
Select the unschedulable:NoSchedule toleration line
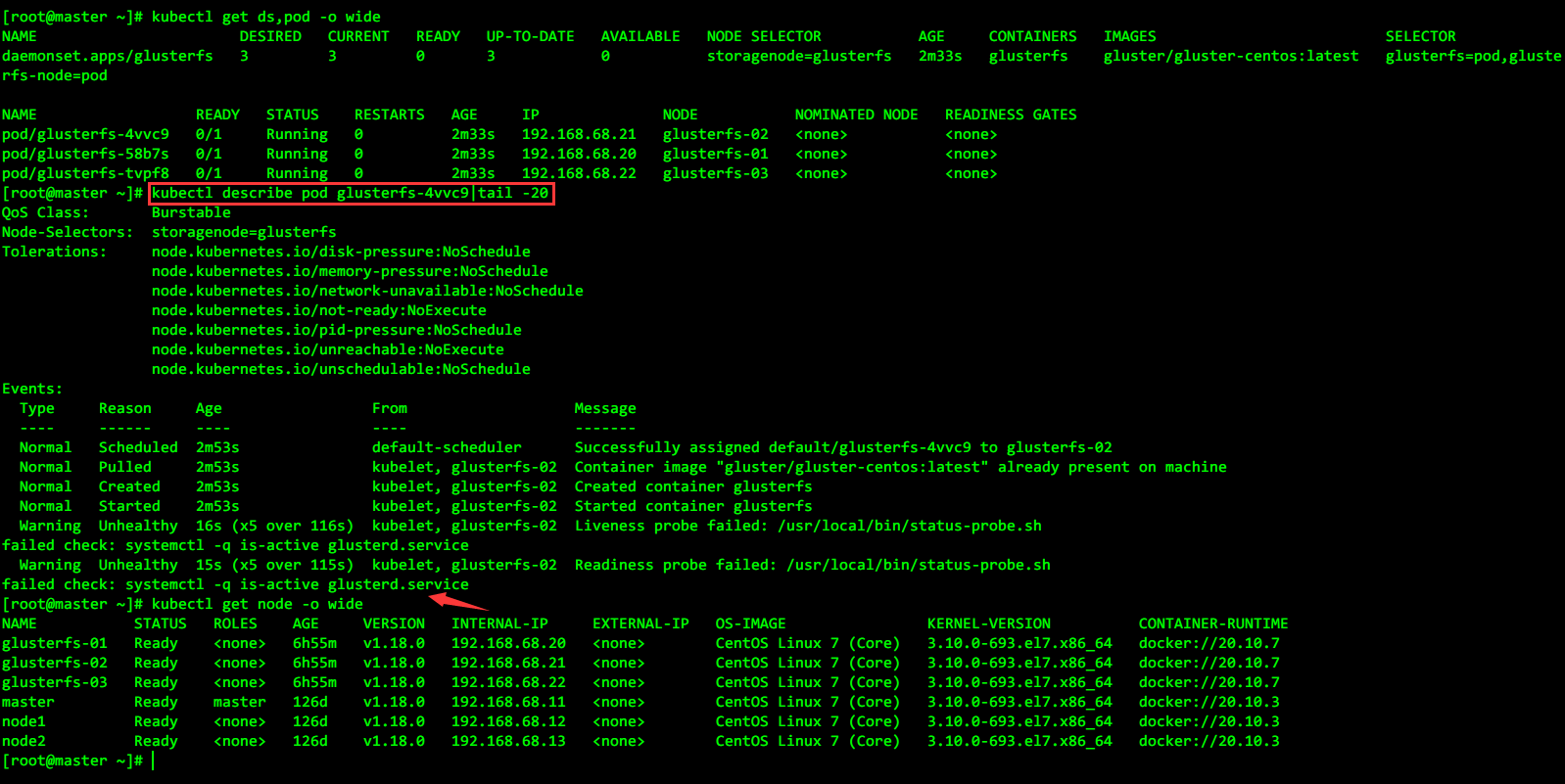[x=341, y=369]
